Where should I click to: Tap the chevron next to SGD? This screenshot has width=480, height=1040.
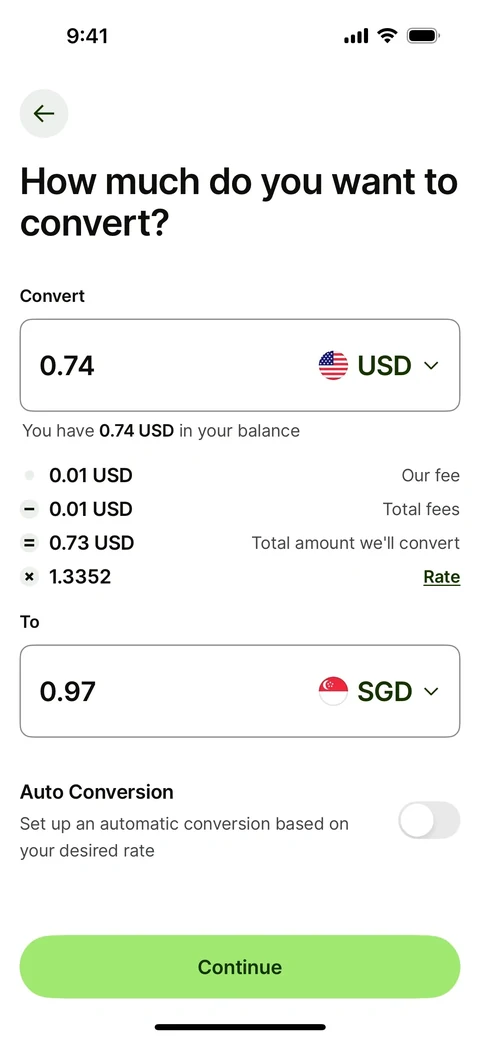[431, 691]
